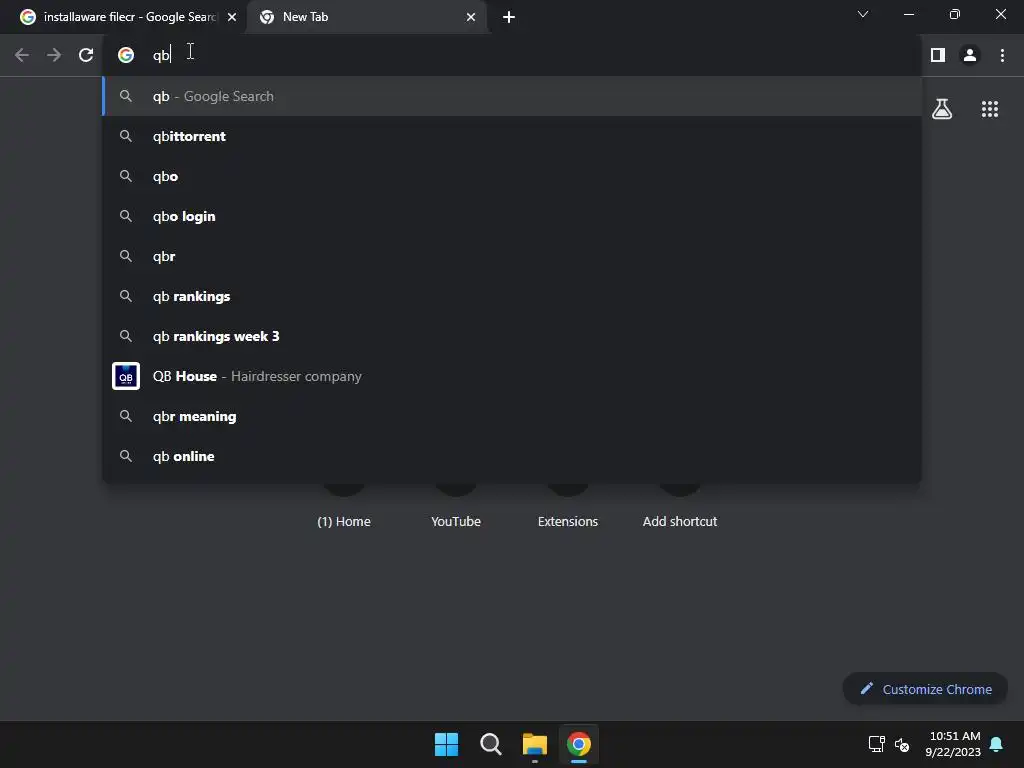
Task: Open a new tab with the plus button
Action: coord(509,17)
